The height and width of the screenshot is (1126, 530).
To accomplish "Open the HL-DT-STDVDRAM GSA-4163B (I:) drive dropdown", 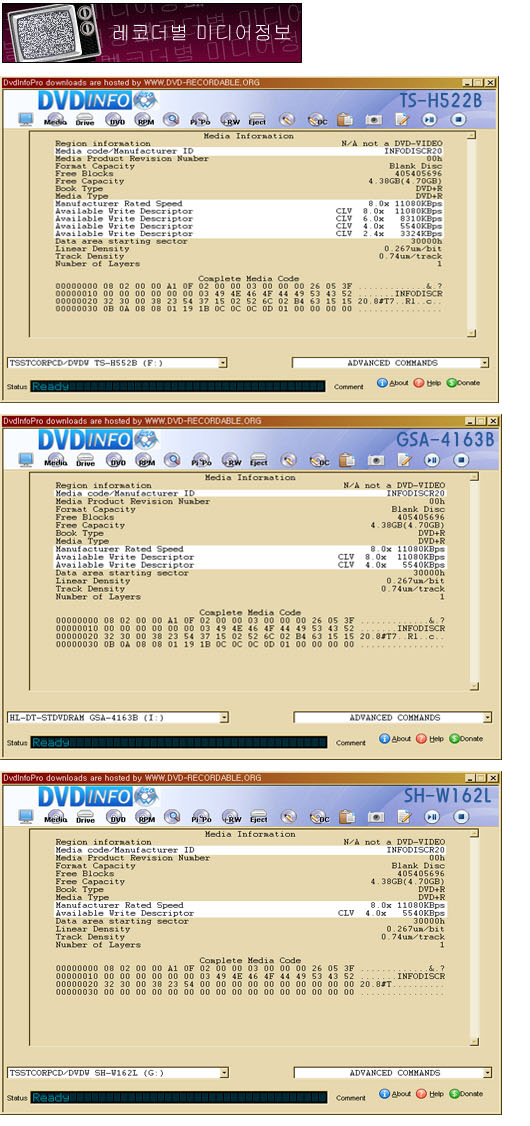I will 224,717.
